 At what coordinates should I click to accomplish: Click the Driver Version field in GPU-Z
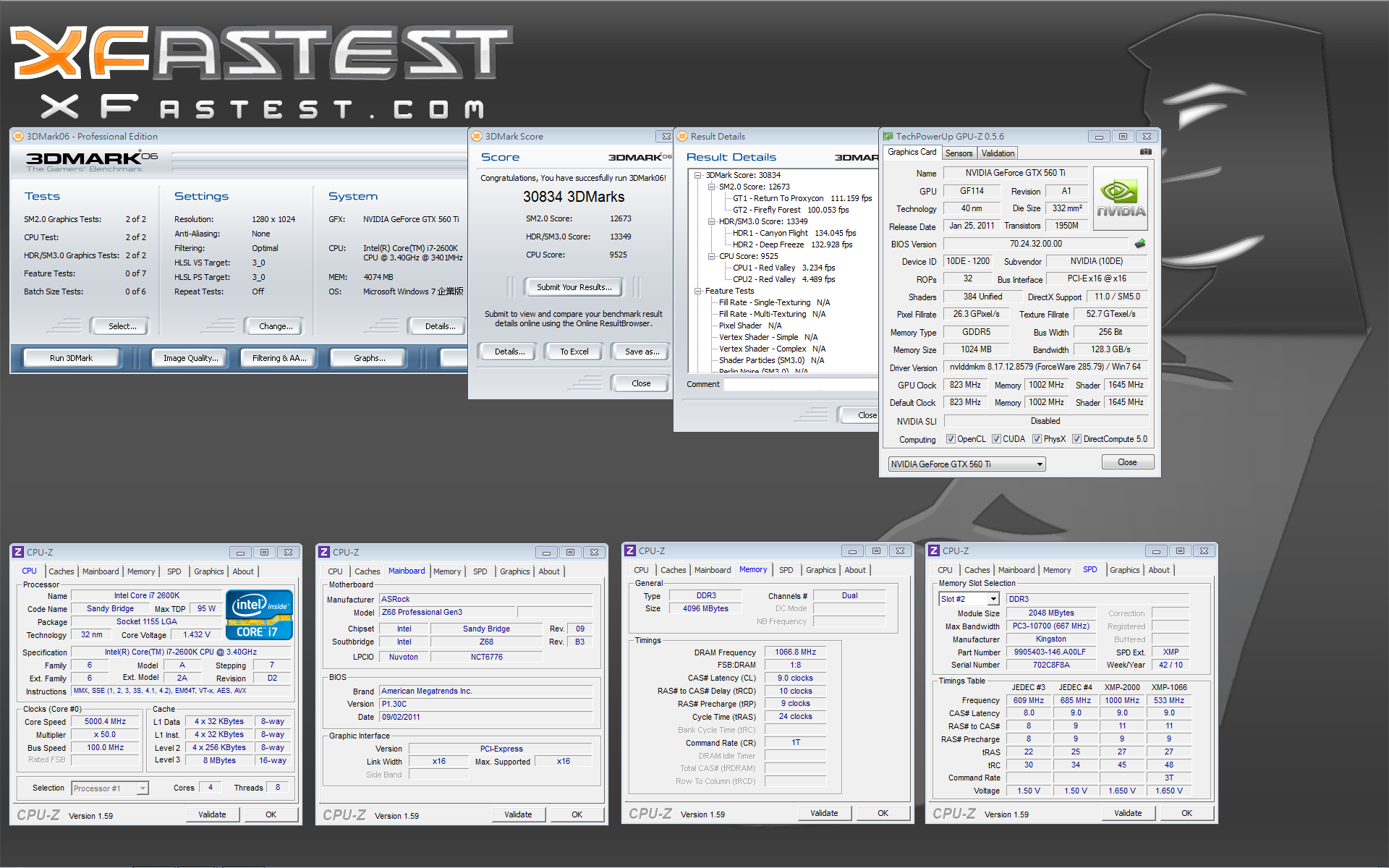click(1046, 367)
